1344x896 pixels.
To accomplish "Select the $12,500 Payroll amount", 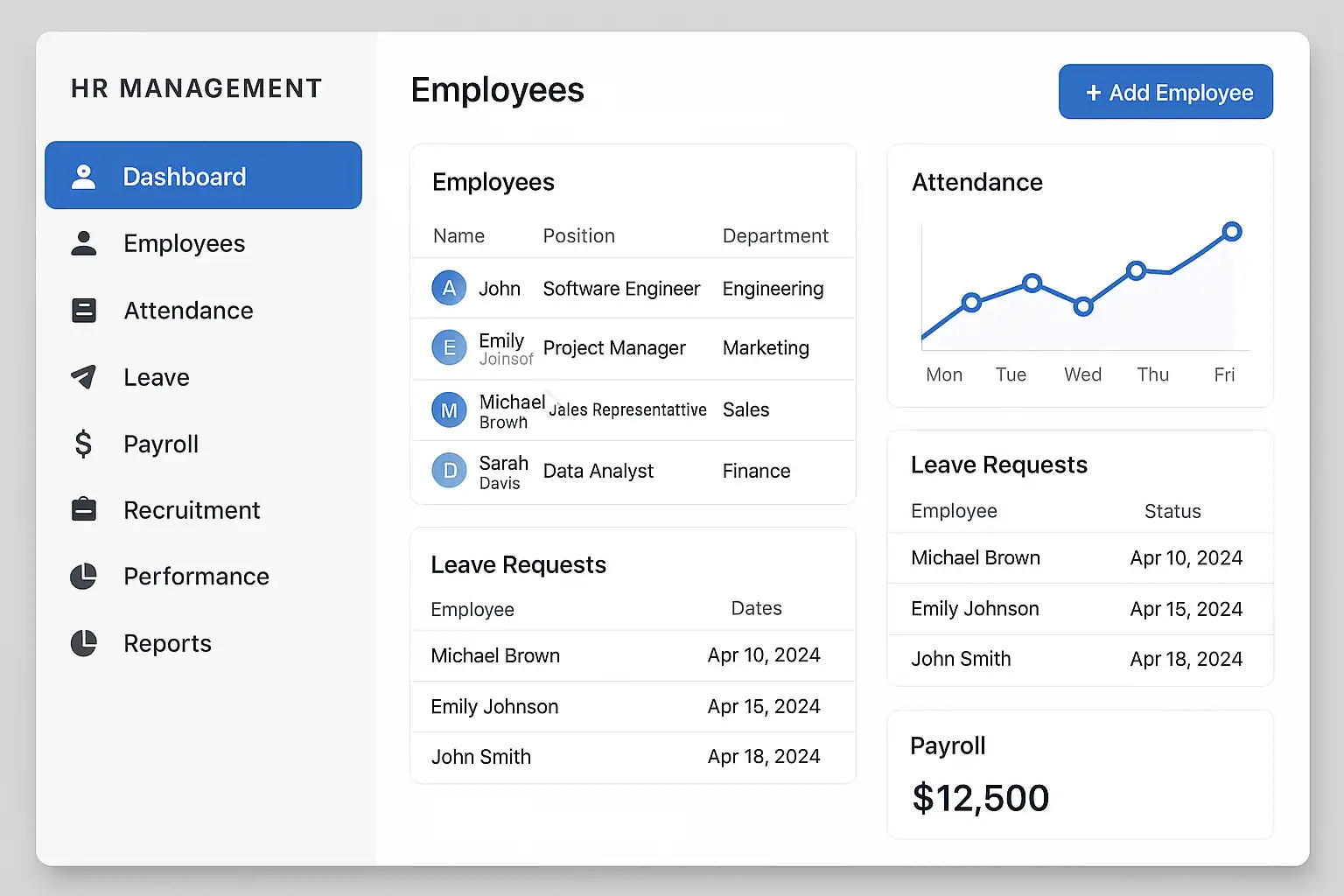I will click(980, 798).
